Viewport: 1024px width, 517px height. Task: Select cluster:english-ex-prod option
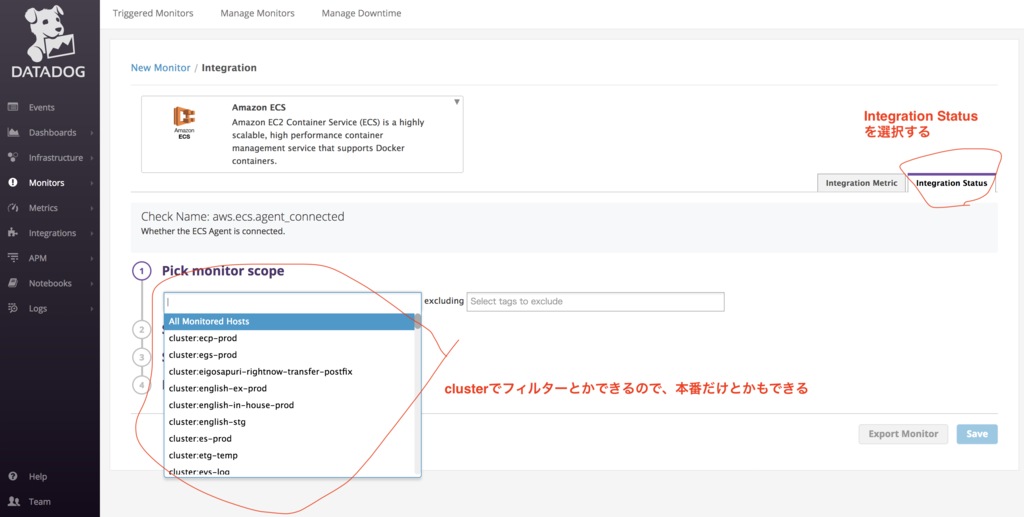(x=289, y=388)
